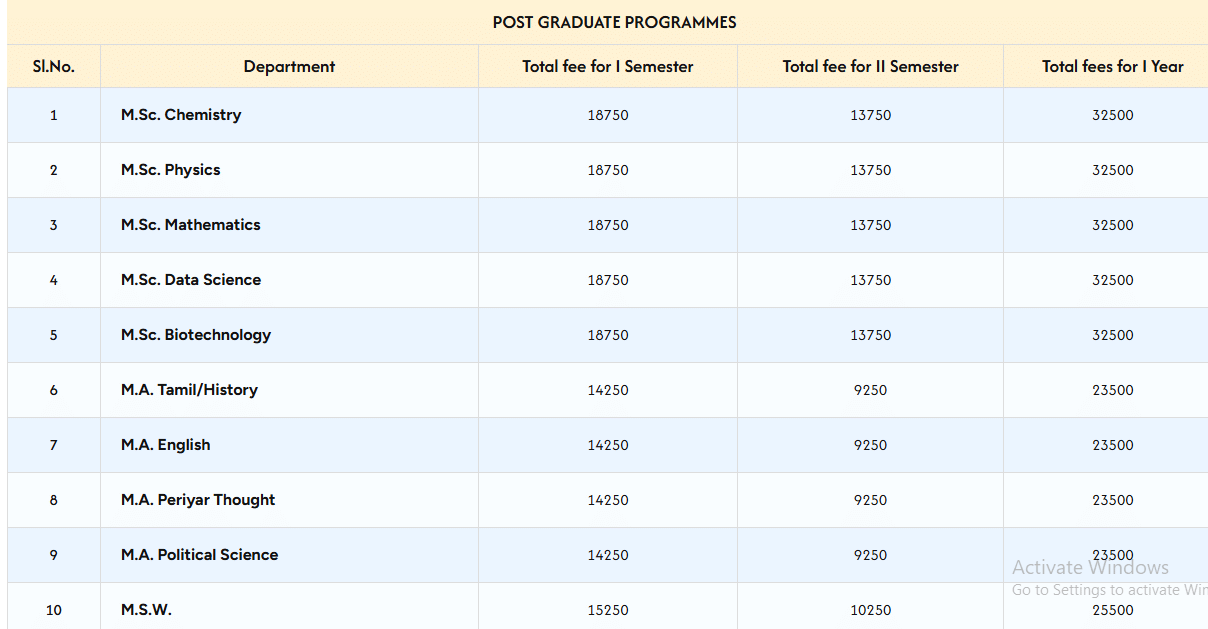Select M.A. Periyar Thought entry
Image resolution: width=1208 pixels, height=629 pixels.
[x=198, y=500]
